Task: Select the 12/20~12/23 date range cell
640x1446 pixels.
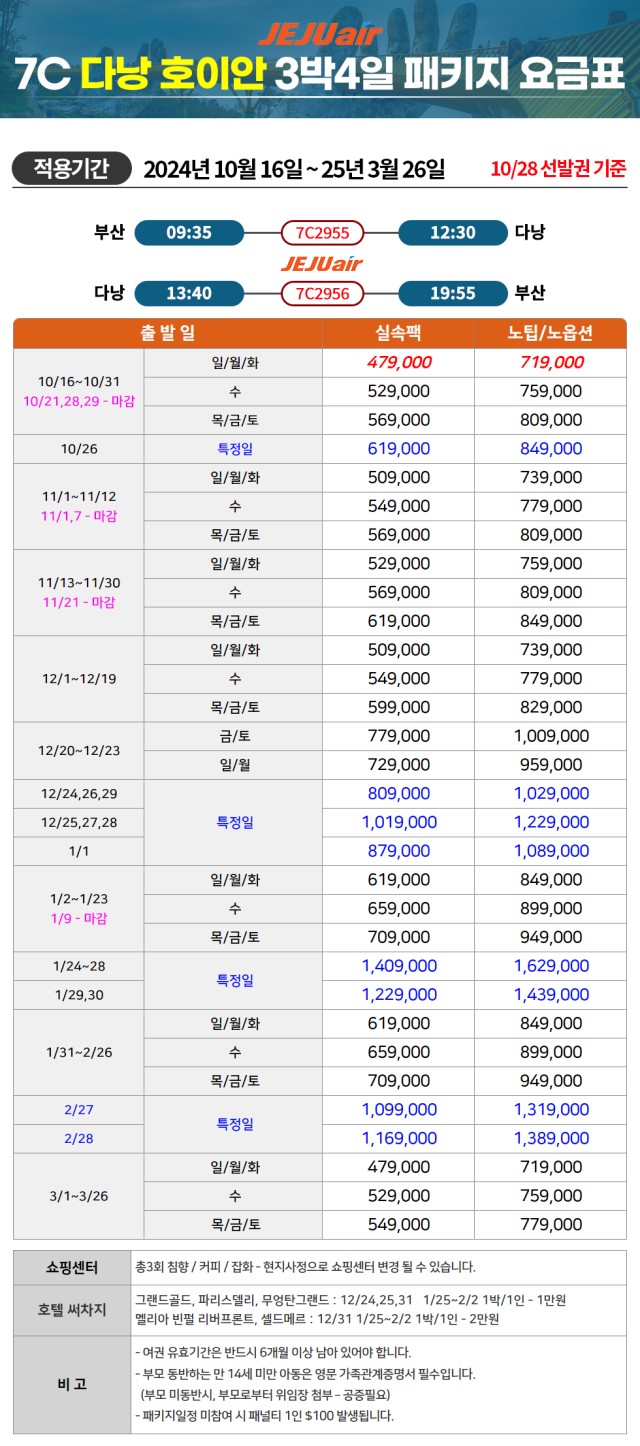Action: 79,750
